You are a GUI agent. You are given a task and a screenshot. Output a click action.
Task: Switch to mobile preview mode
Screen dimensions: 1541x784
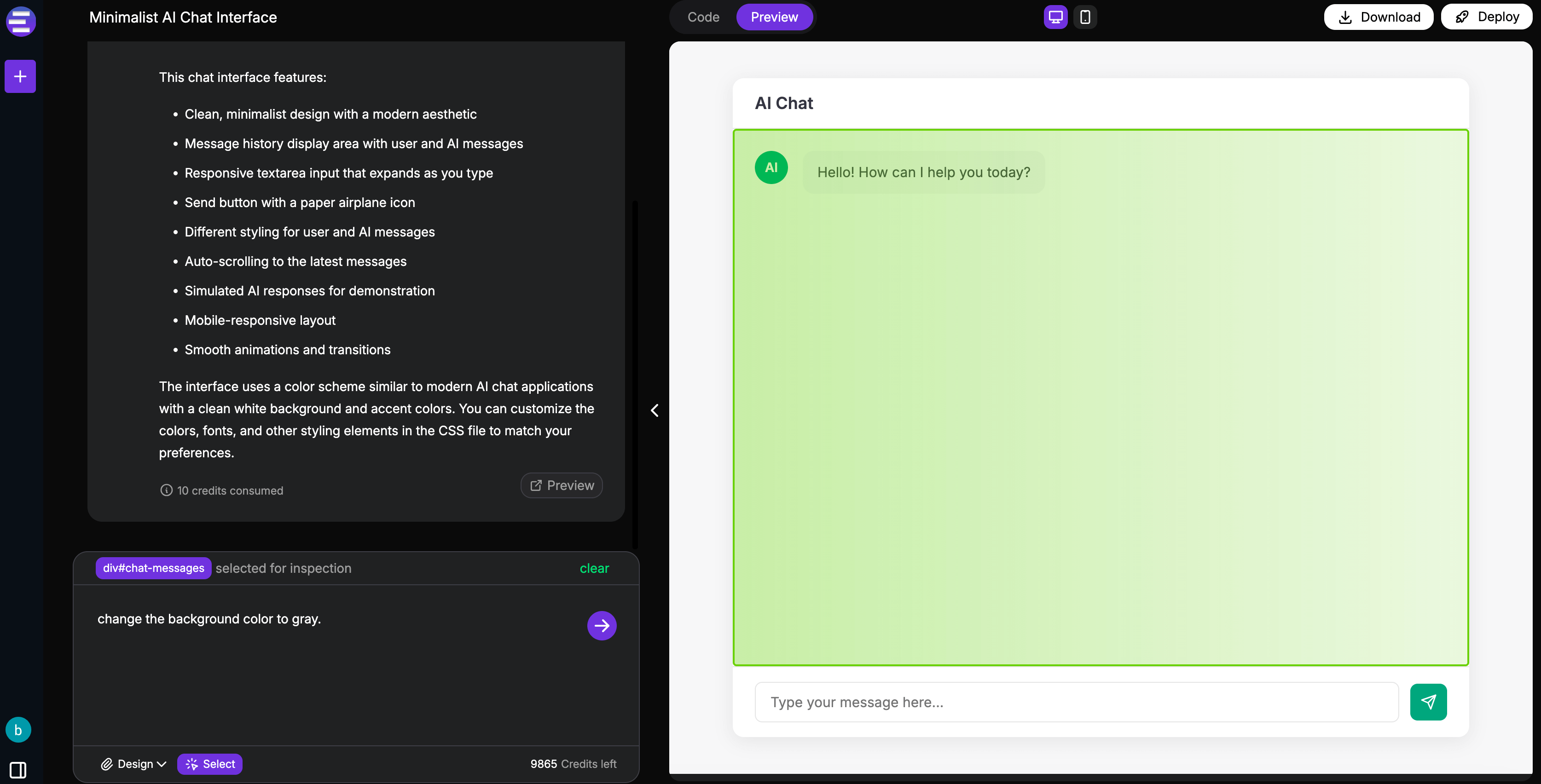tap(1084, 17)
